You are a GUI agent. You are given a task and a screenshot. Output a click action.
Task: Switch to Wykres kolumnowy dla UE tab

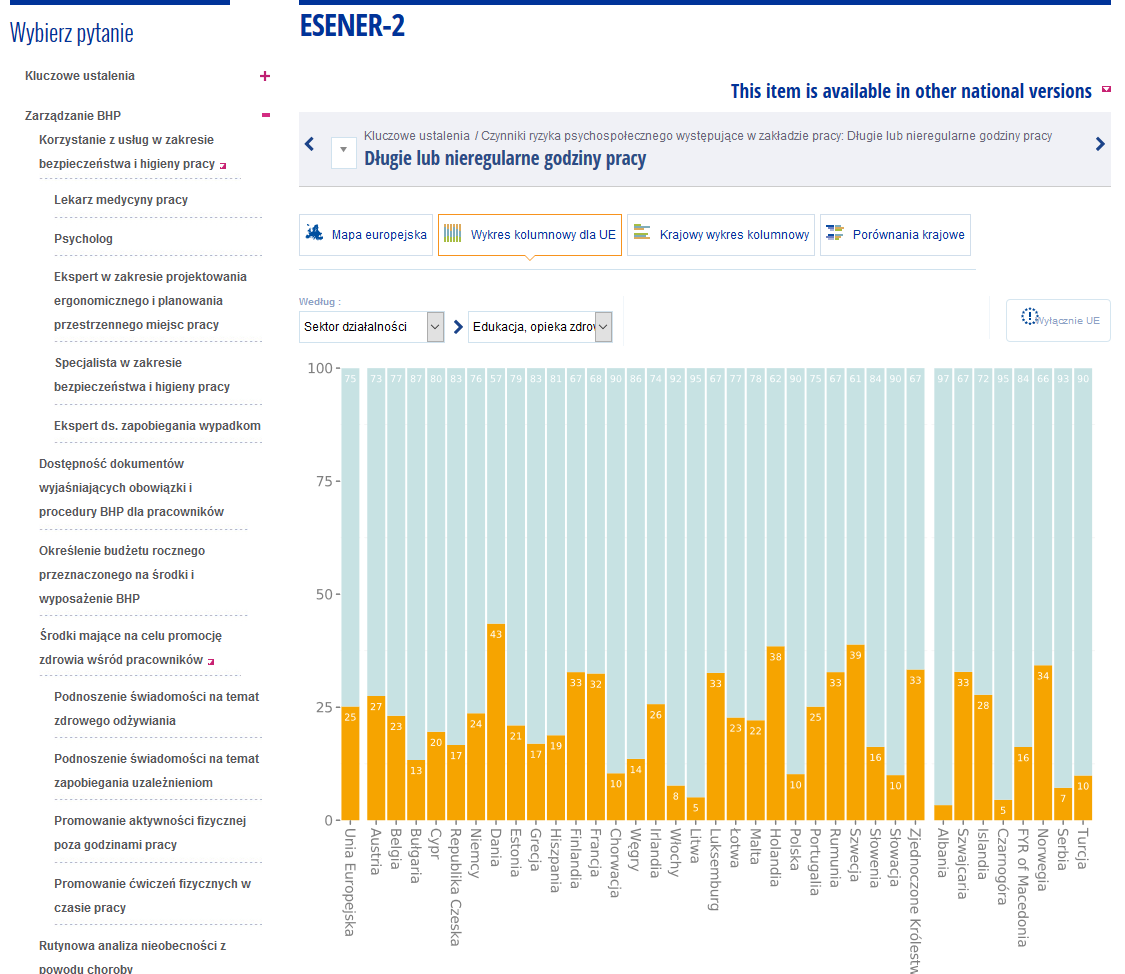[529, 235]
